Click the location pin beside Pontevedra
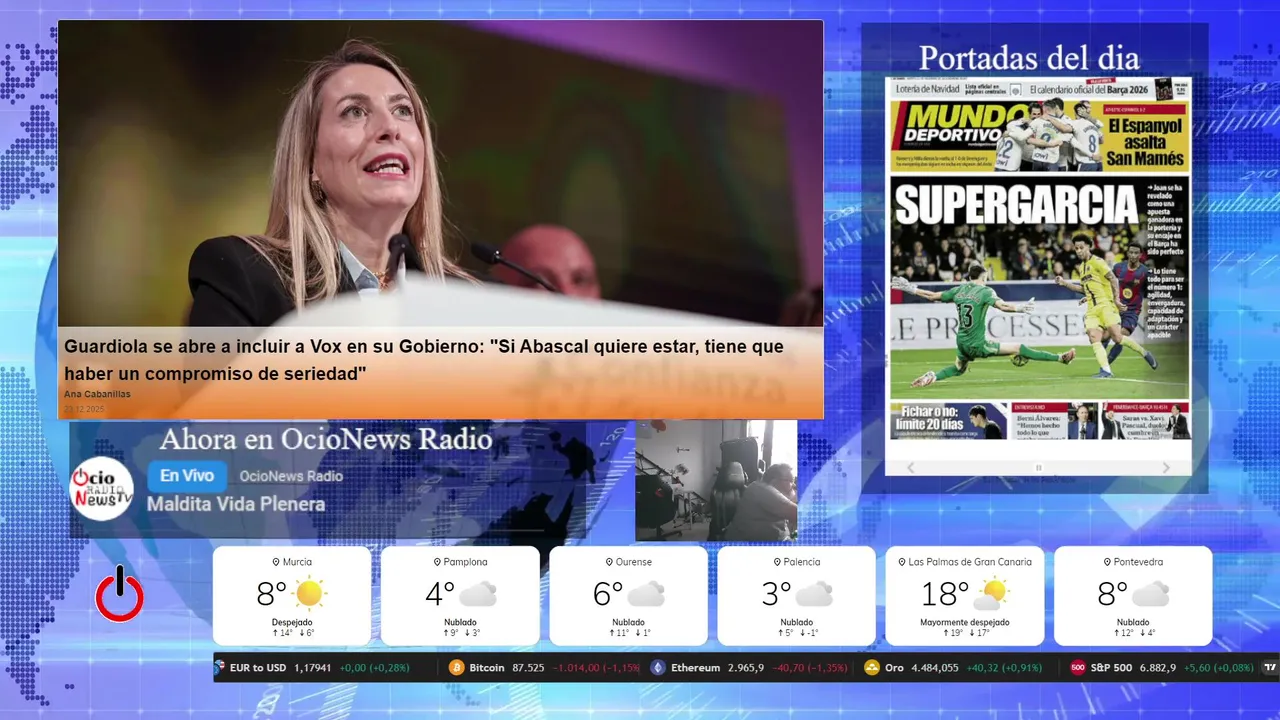This screenshot has height=720, width=1280. pos(1105,562)
